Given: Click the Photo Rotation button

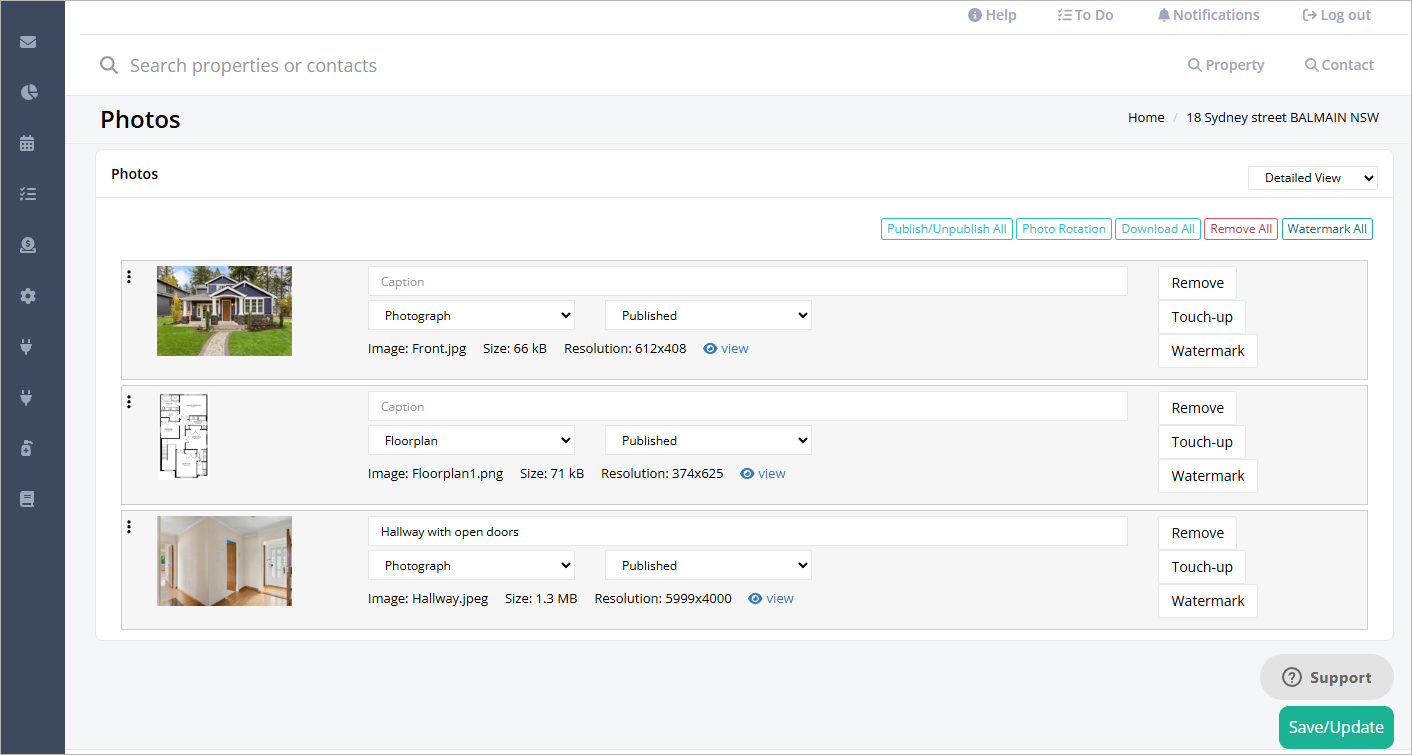Looking at the screenshot, I should (1063, 229).
